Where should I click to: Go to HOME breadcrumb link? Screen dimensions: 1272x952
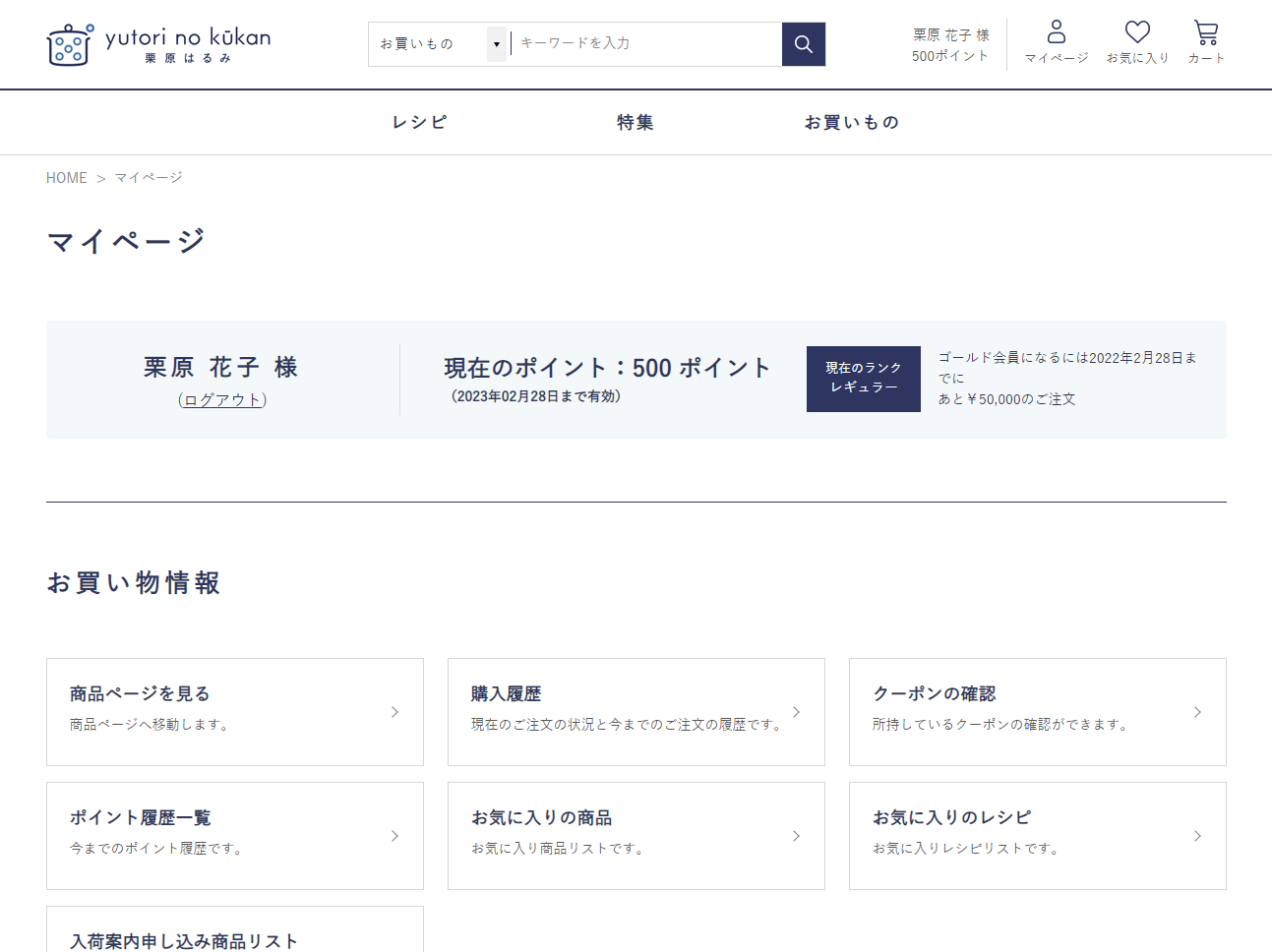point(67,178)
